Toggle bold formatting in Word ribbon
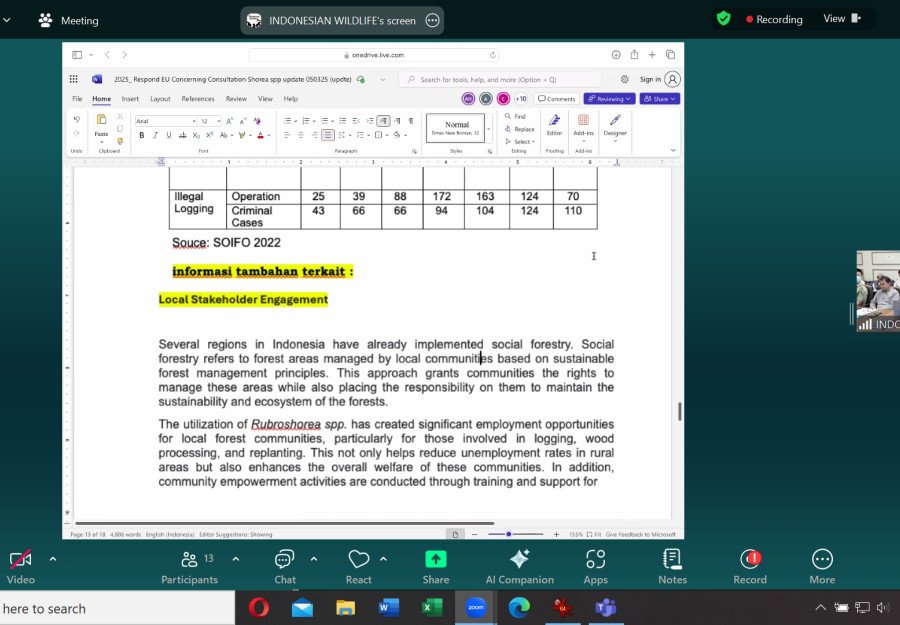900x625 pixels. tap(142, 135)
